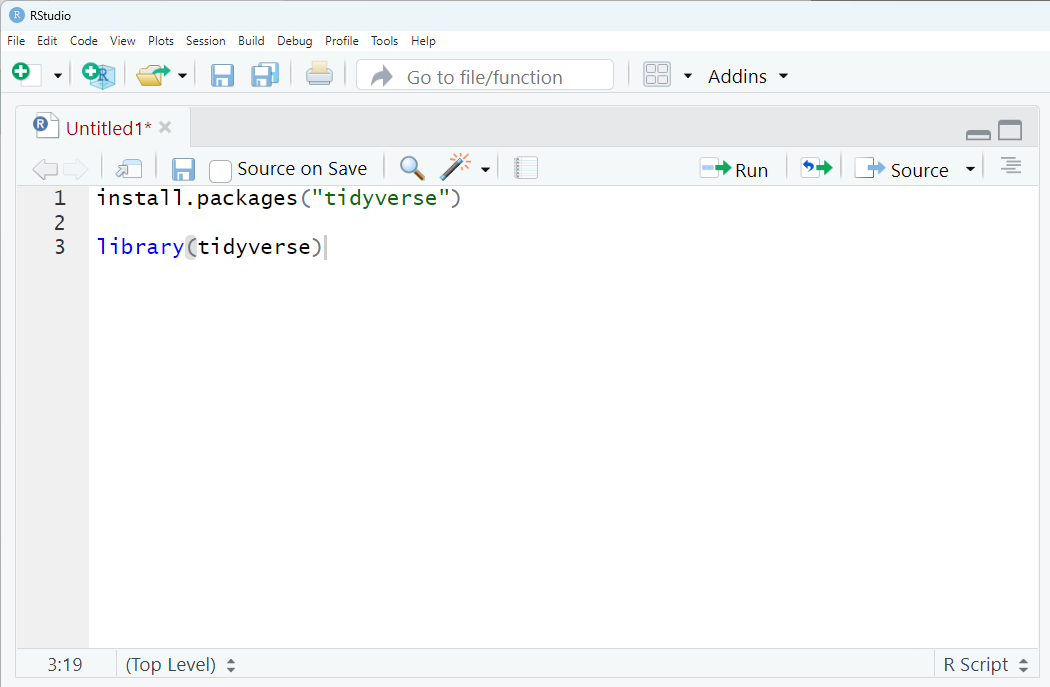Open Find/Replace magnifying glass
This screenshot has width=1050, height=687.
pyautogui.click(x=412, y=168)
